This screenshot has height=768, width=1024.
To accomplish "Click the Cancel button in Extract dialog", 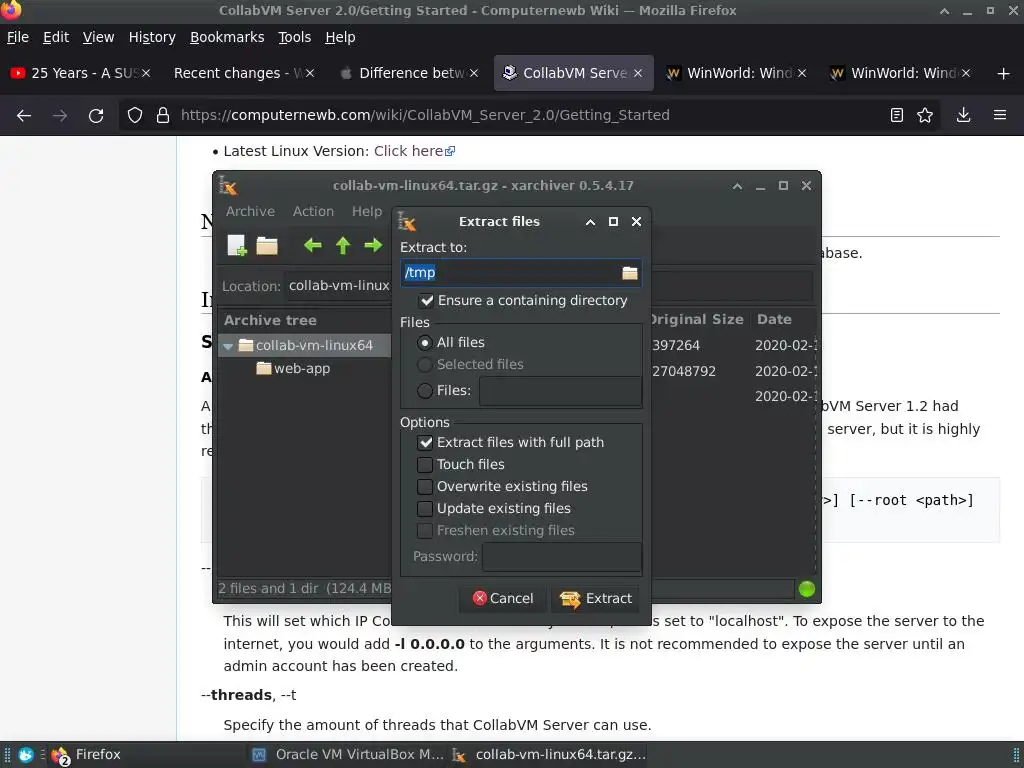I will coord(502,599).
